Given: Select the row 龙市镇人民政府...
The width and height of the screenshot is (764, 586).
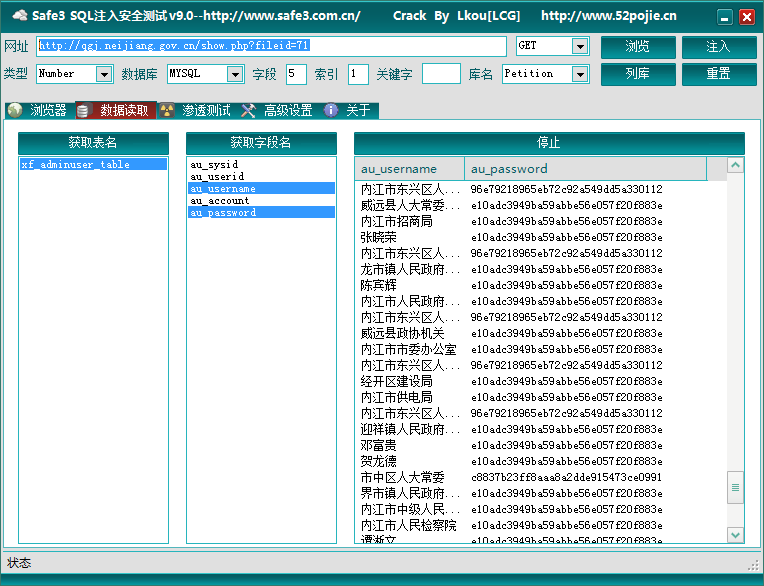Looking at the screenshot, I should [540, 269].
